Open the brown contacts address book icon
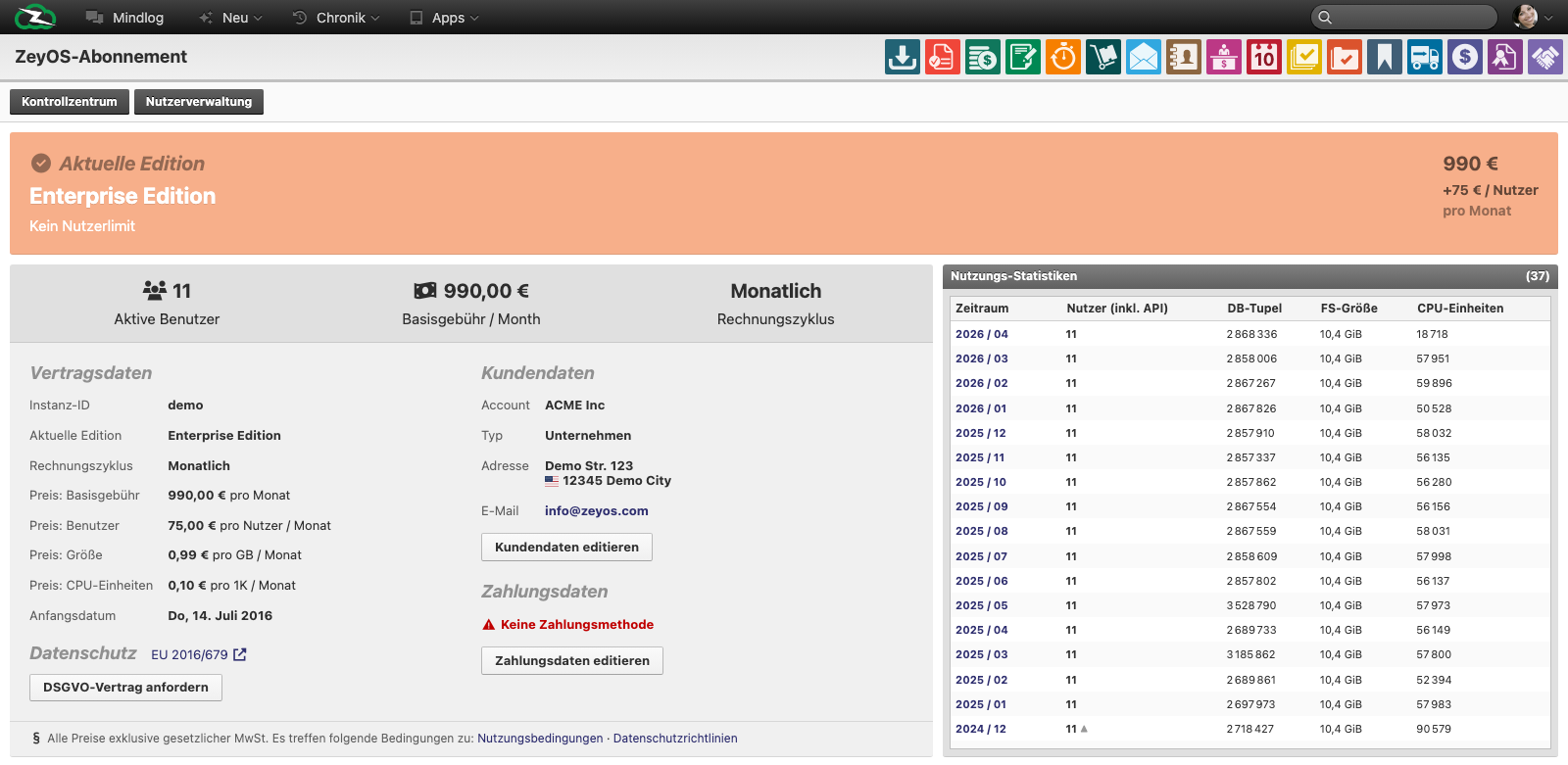Screen dimensions: 1568x765 click(x=1183, y=57)
